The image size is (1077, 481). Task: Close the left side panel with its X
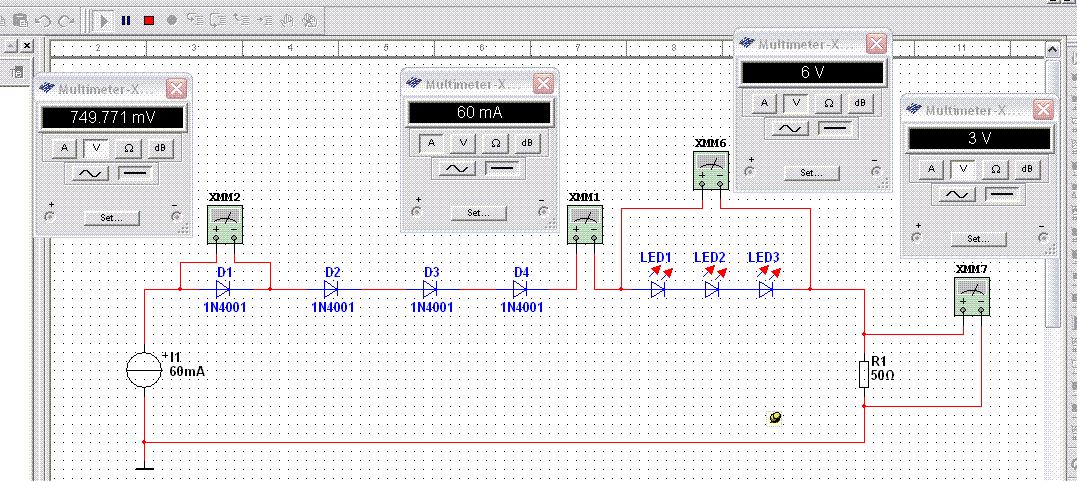point(27,46)
